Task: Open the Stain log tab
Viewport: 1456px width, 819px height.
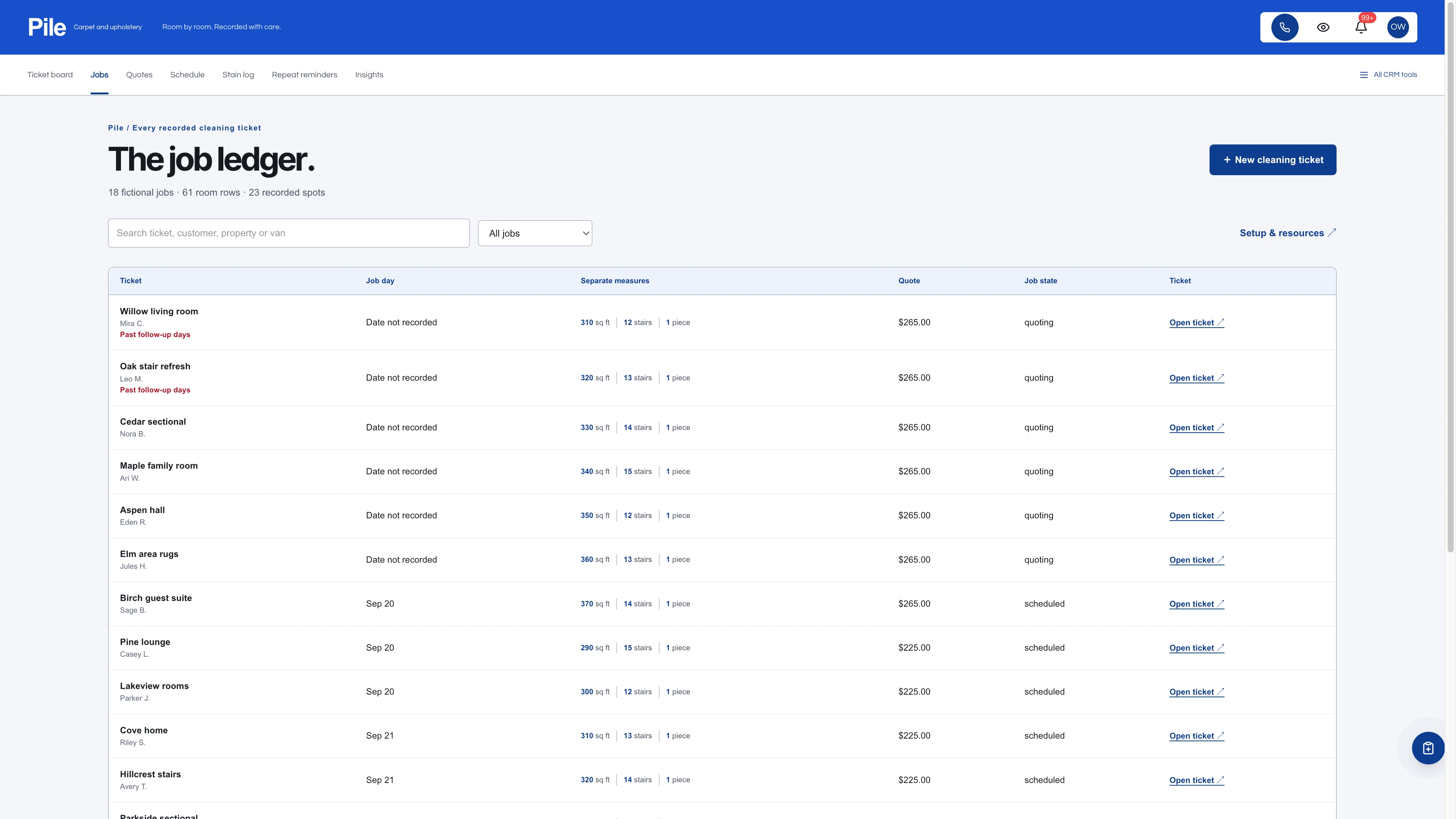Action: [238, 75]
